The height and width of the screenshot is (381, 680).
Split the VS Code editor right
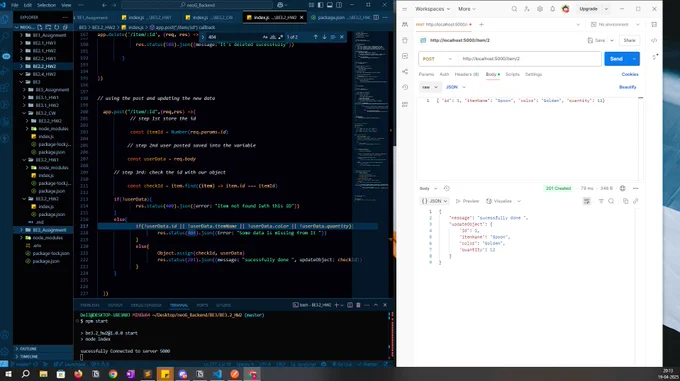376,17
